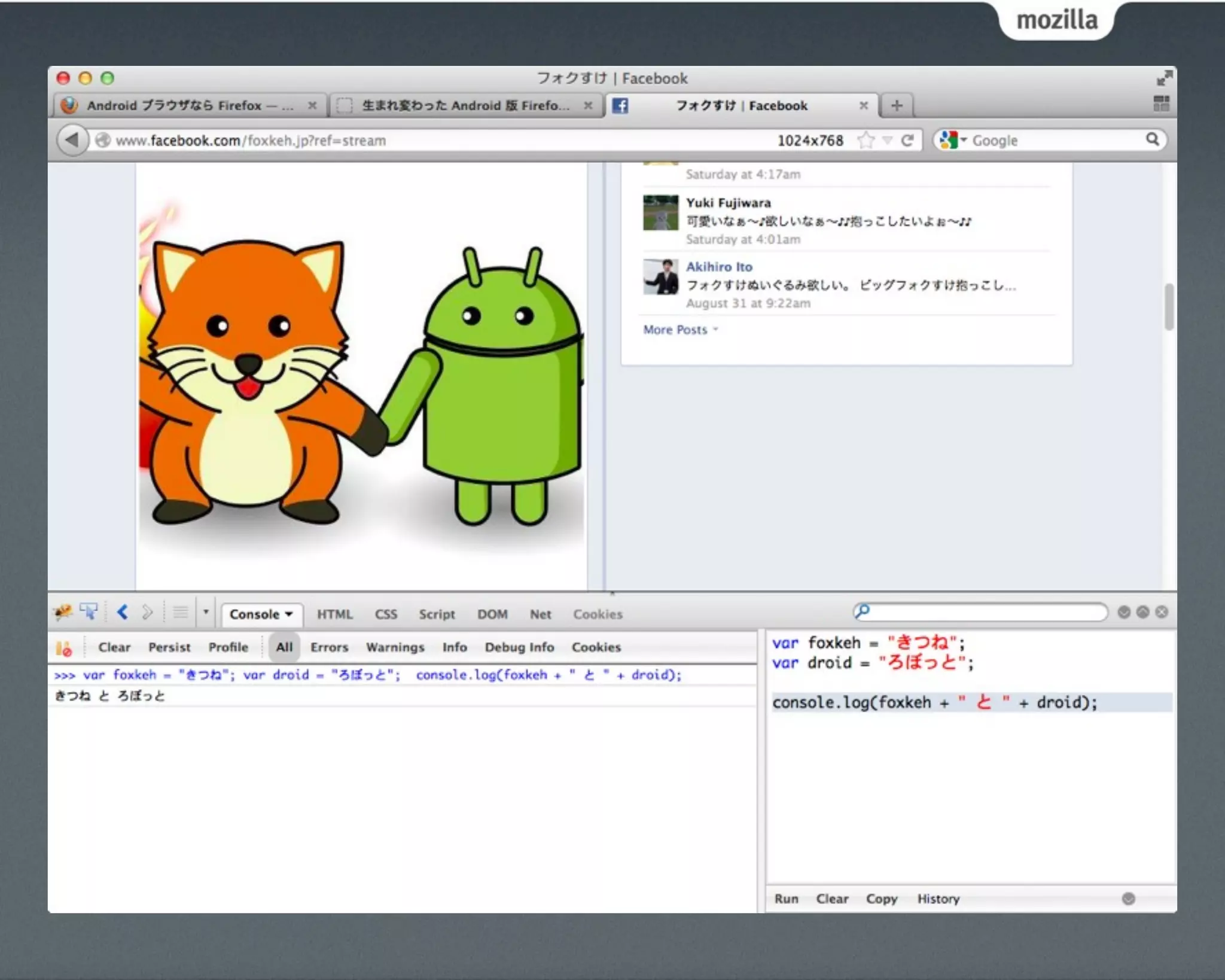
Task: Open the Console panel dropdown arrow
Action: click(x=289, y=614)
